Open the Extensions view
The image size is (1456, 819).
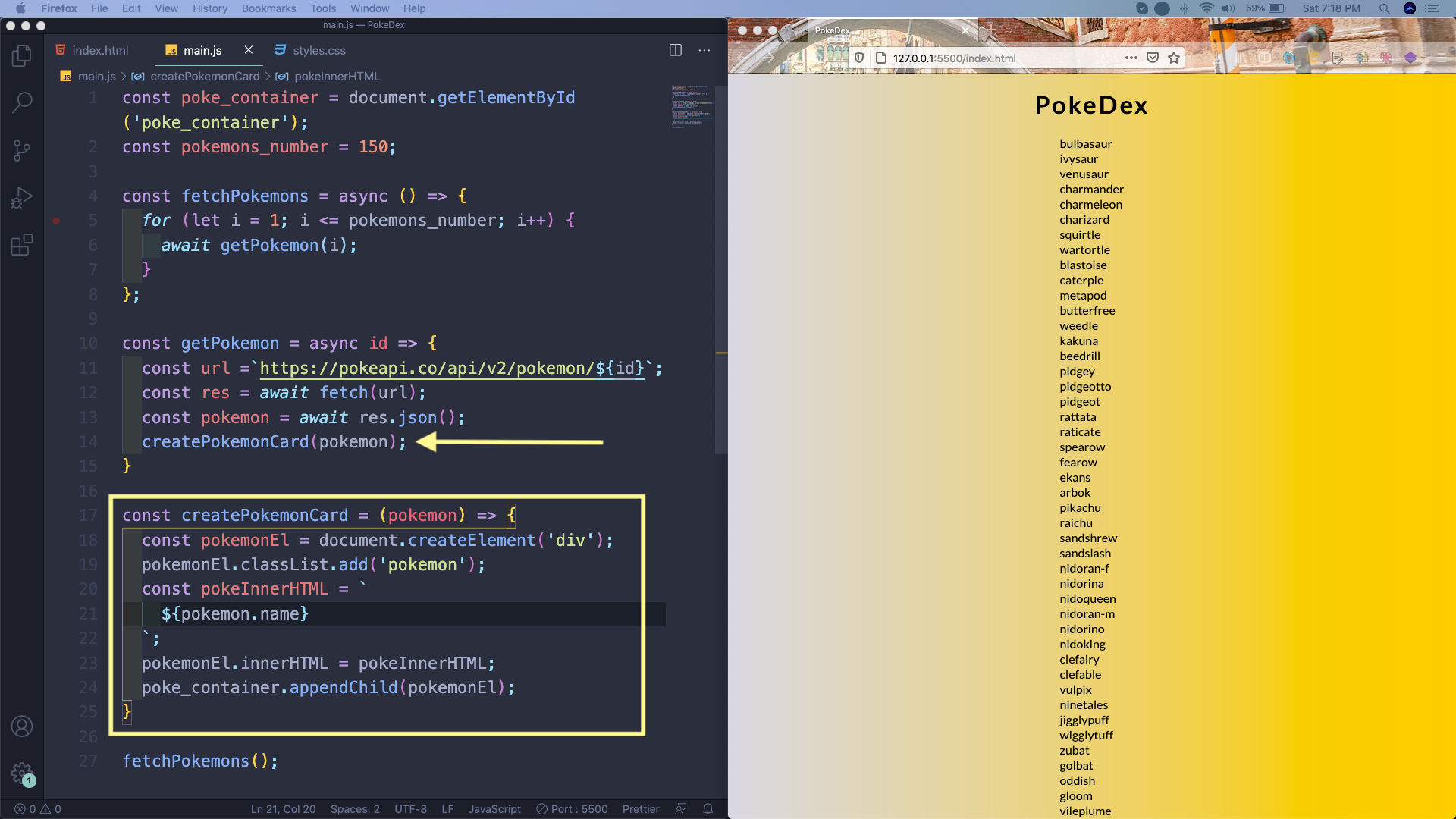pyautogui.click(x=22, y=245)
